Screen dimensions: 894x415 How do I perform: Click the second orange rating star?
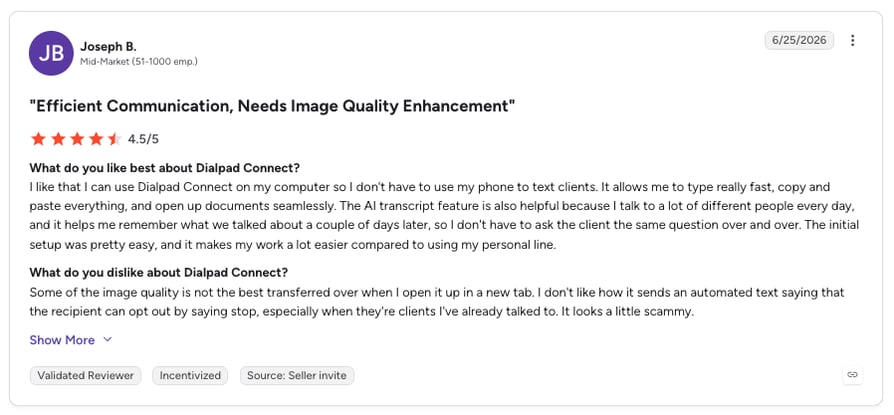(x=58, y=139)
